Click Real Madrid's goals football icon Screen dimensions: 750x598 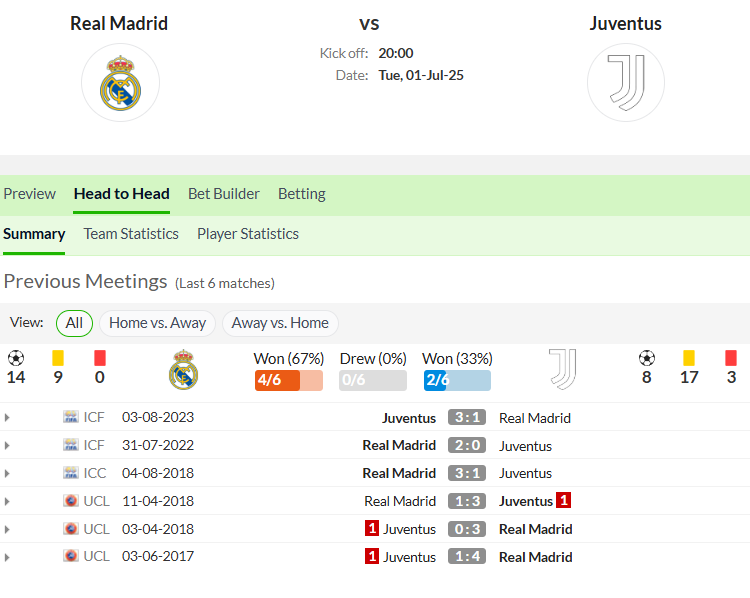16,358
